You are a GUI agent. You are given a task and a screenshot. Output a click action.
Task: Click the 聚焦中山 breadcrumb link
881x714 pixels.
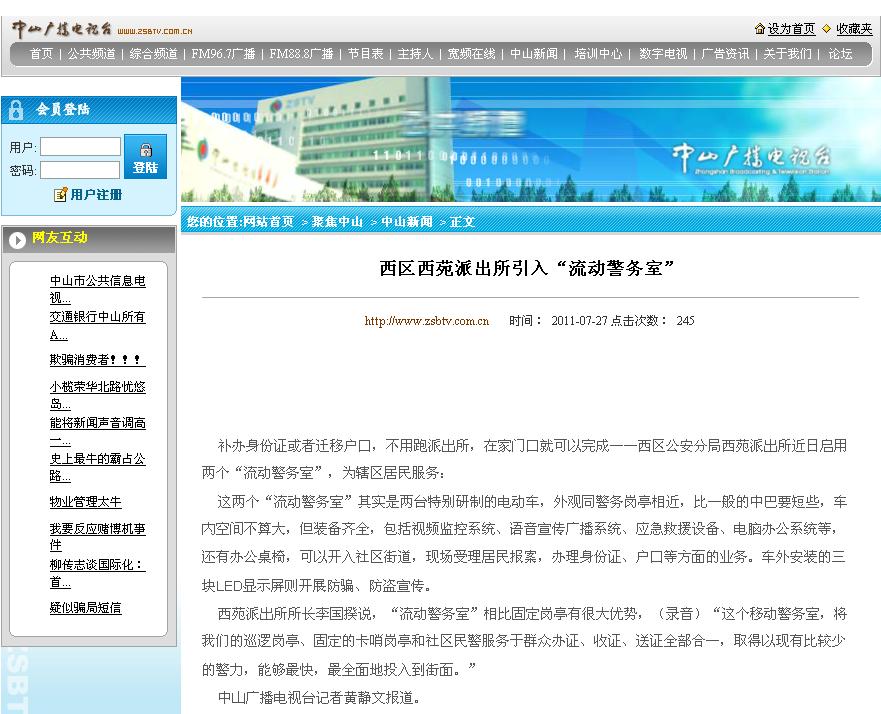tap(337, 222)
